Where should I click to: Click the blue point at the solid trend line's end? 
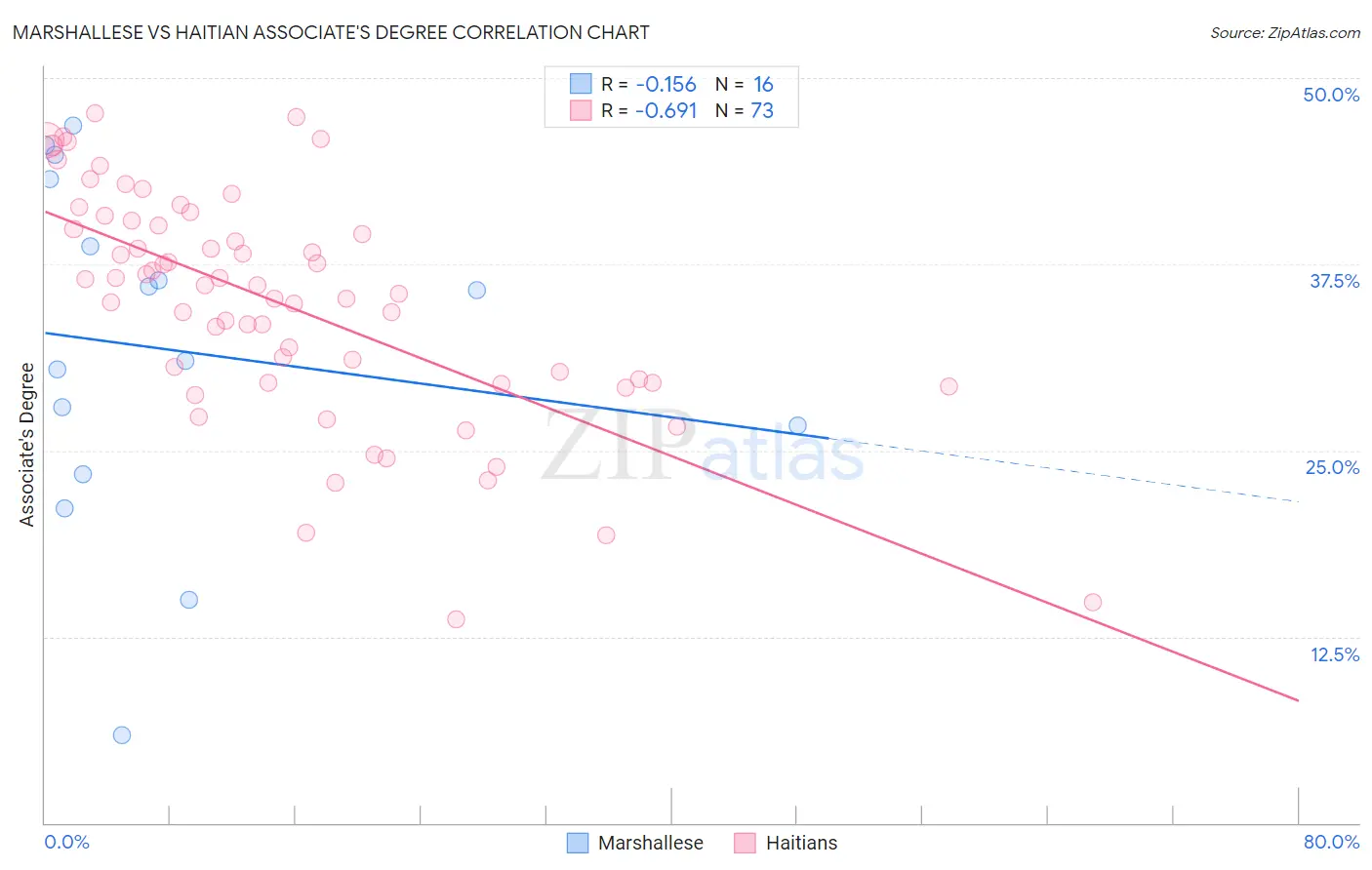click(x=798, y=425)
